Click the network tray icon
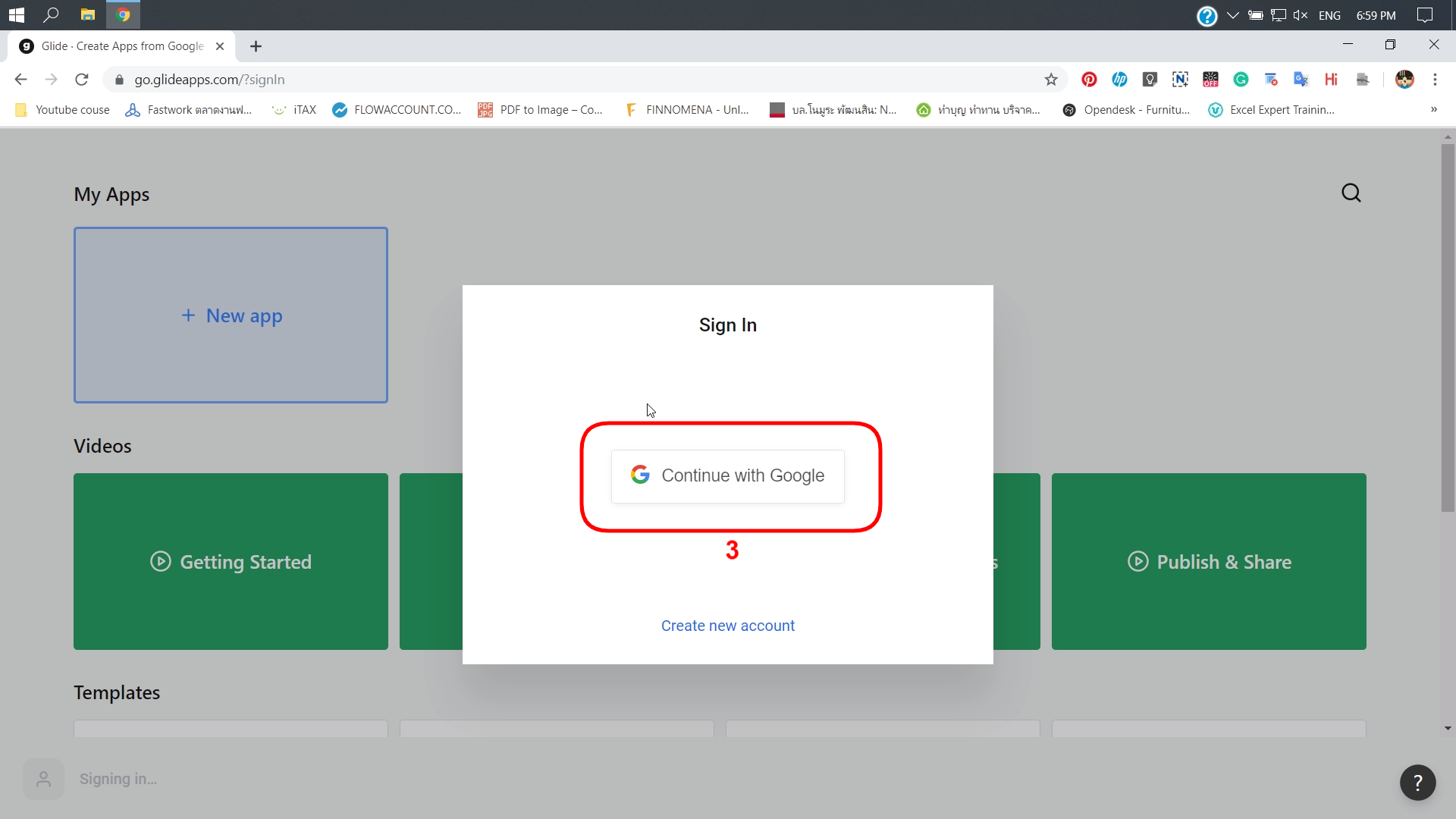This screenshot has width=1456, height=819. pyautogui.click(x=1279, y=15)
